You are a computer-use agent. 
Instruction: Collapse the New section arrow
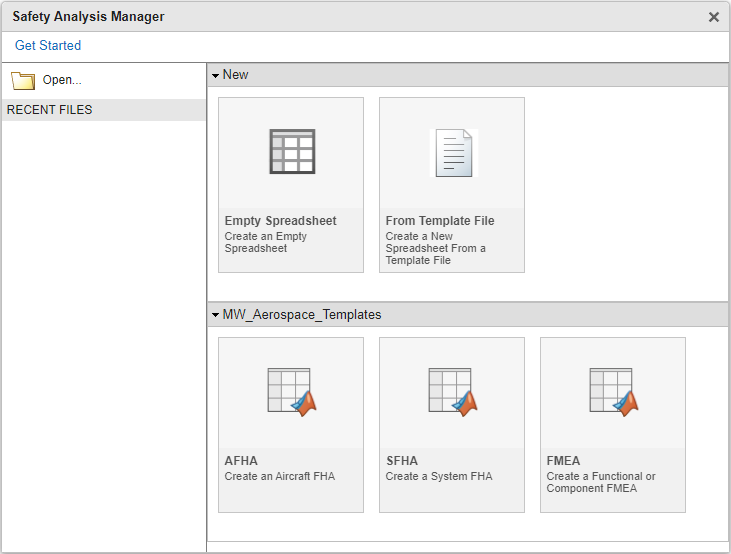[215, 75]
